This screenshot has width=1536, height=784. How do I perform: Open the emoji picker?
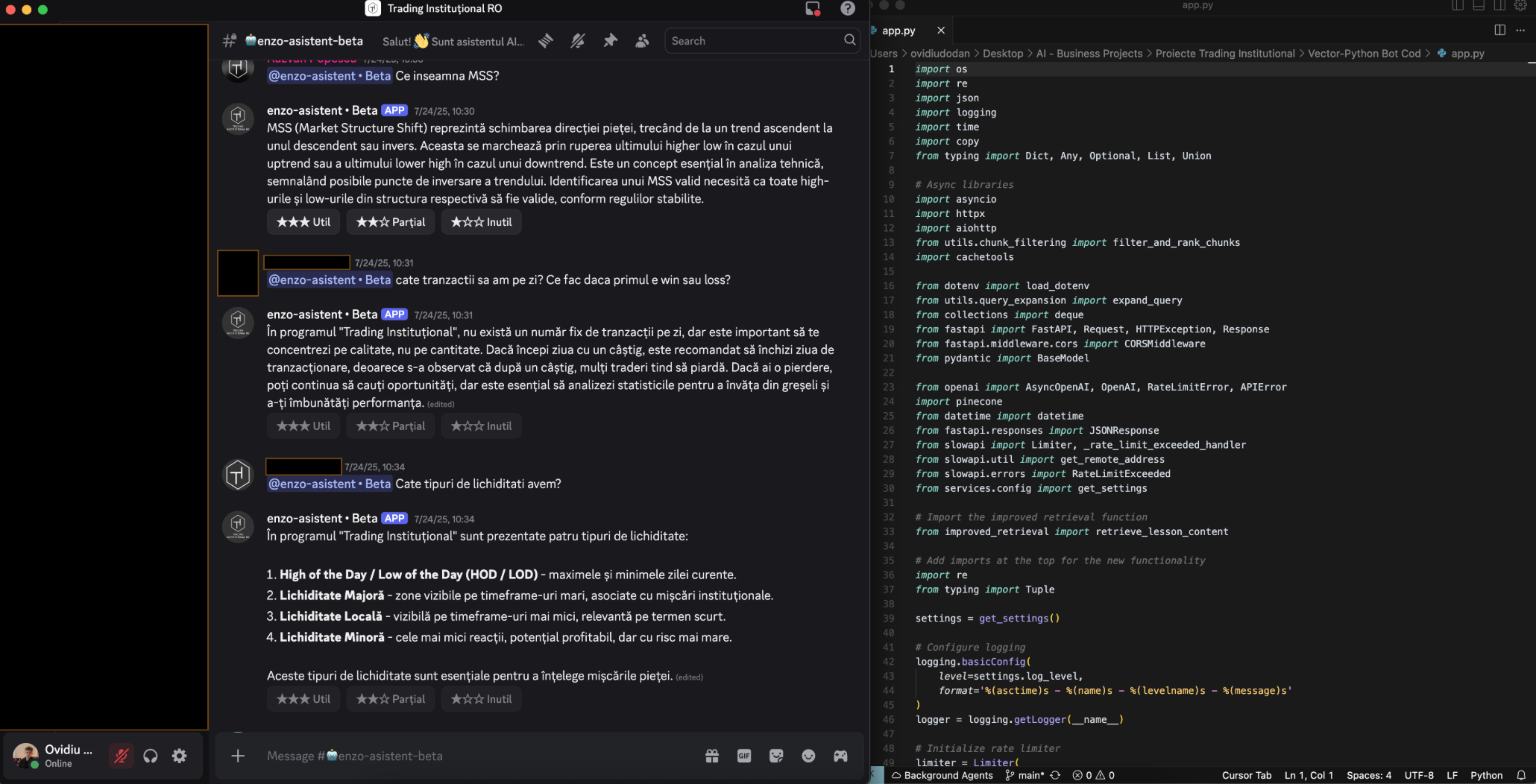coord(808,756)
